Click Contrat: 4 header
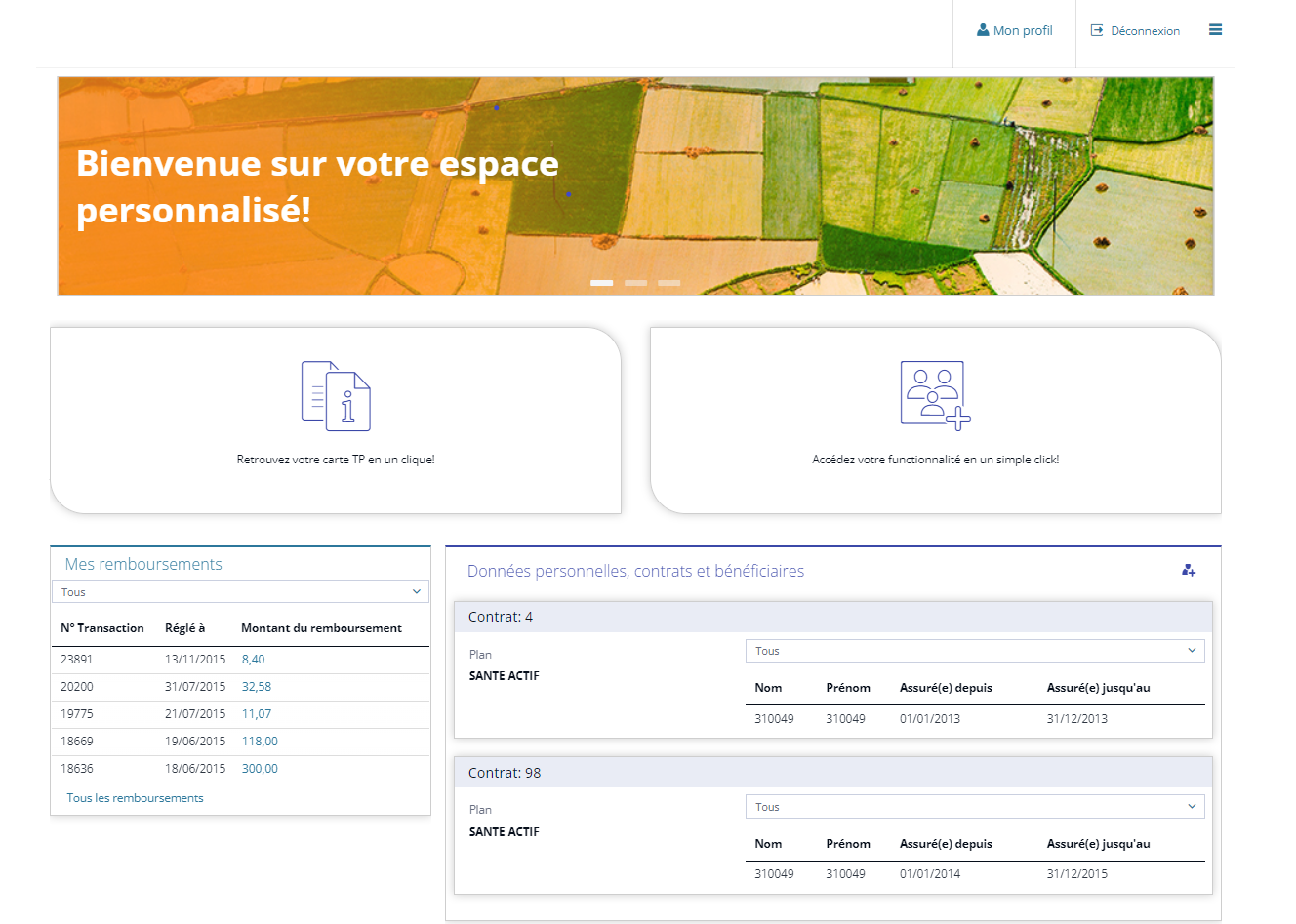 (833, 617)
